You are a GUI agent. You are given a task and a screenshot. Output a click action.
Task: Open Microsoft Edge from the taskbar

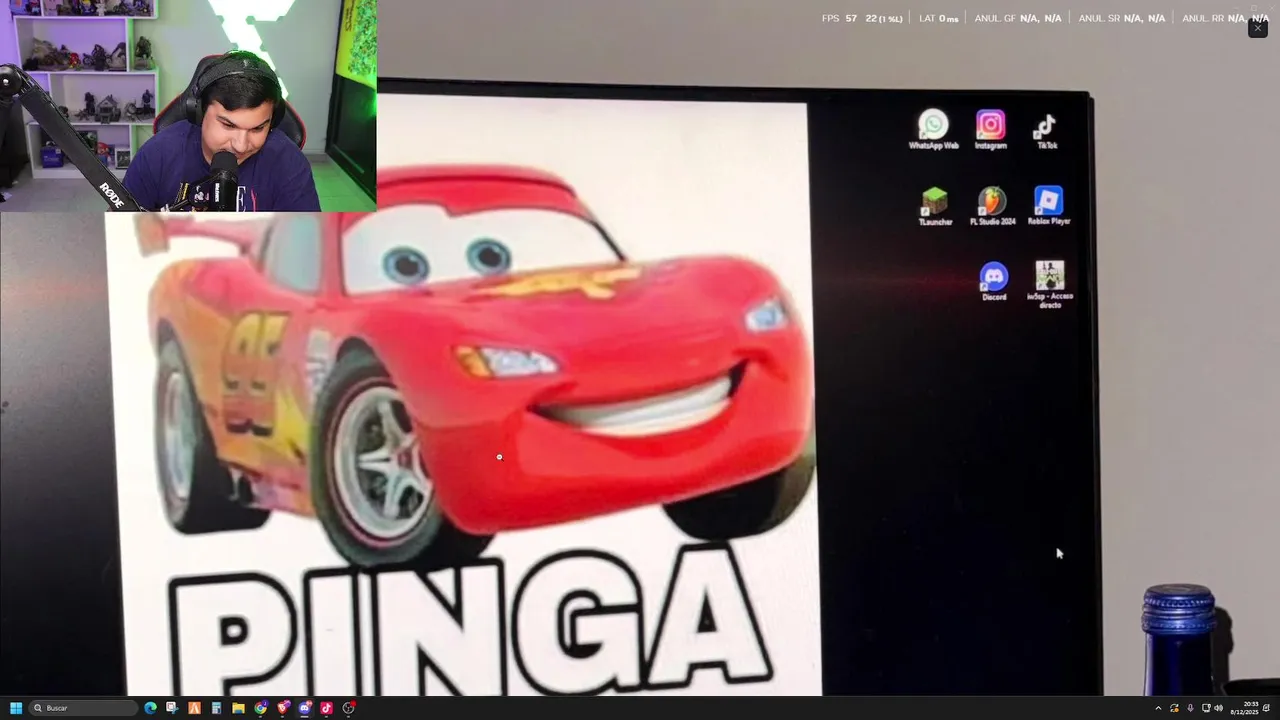(x=150, y=708)
